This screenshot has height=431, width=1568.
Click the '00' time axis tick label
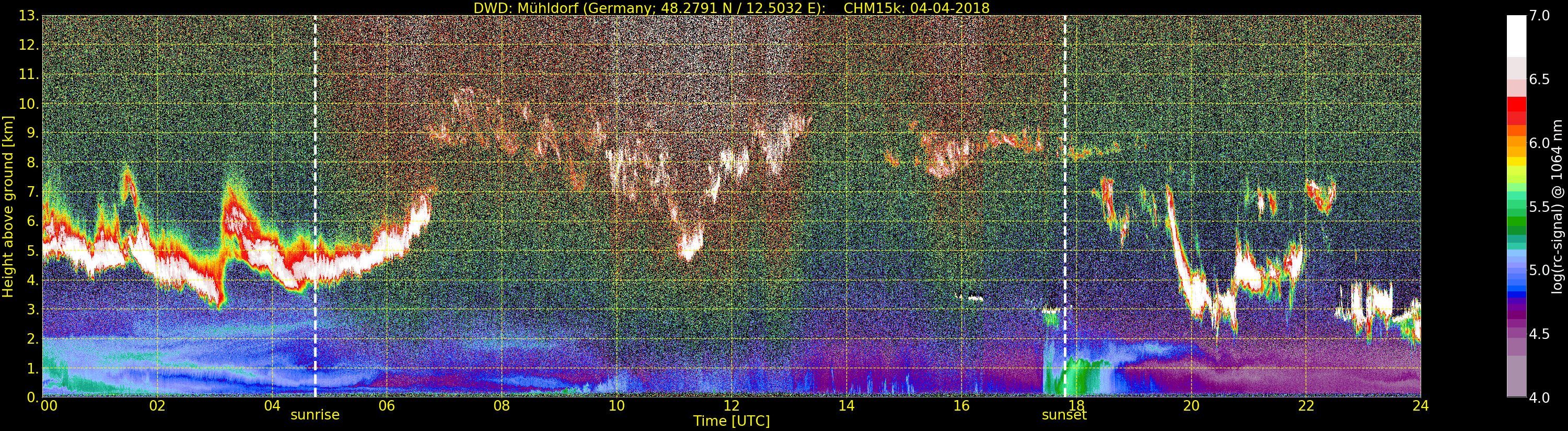coord(49,406)
